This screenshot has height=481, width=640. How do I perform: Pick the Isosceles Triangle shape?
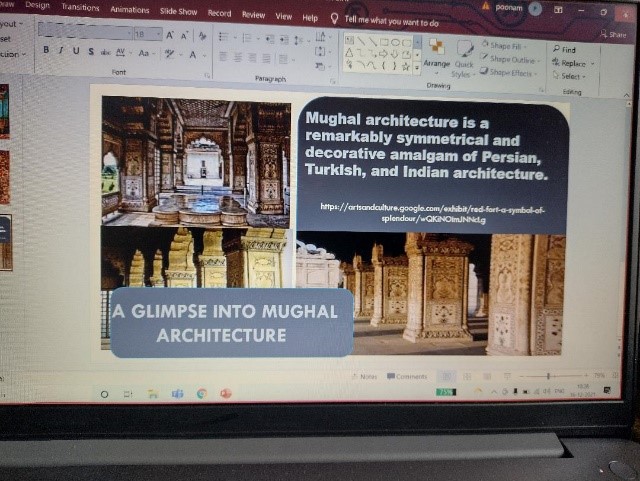point(349,52)
